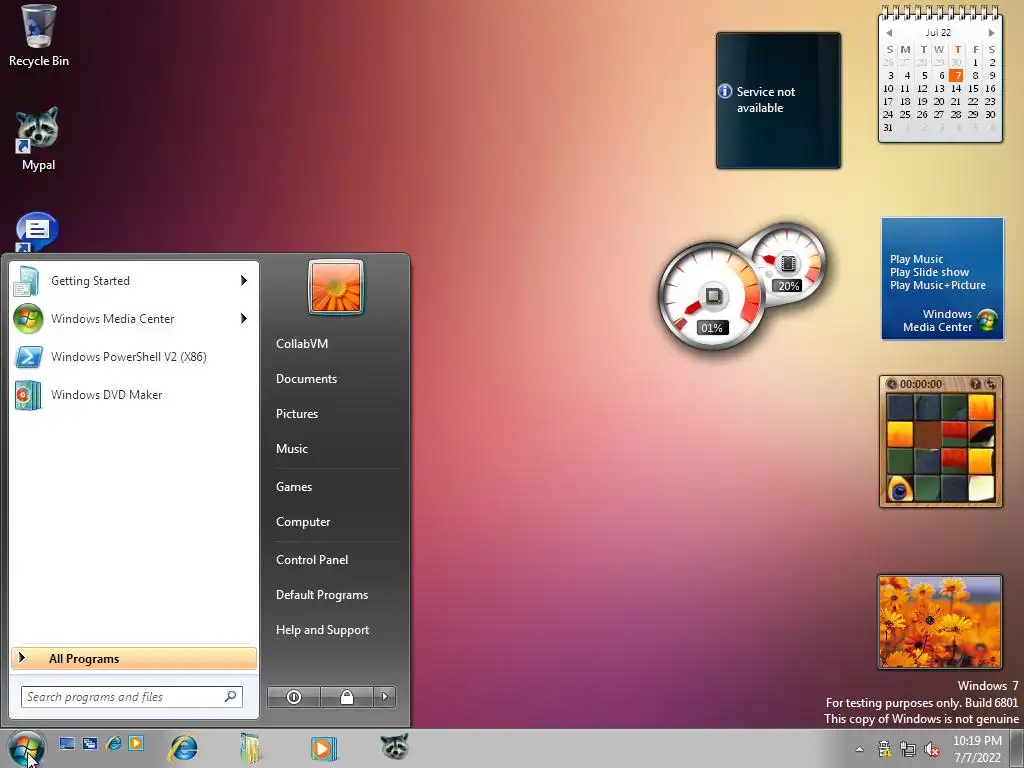Click the puzzle gadget shuffle icon
The image size is (1024, 768).
click(x=990, y=384)
